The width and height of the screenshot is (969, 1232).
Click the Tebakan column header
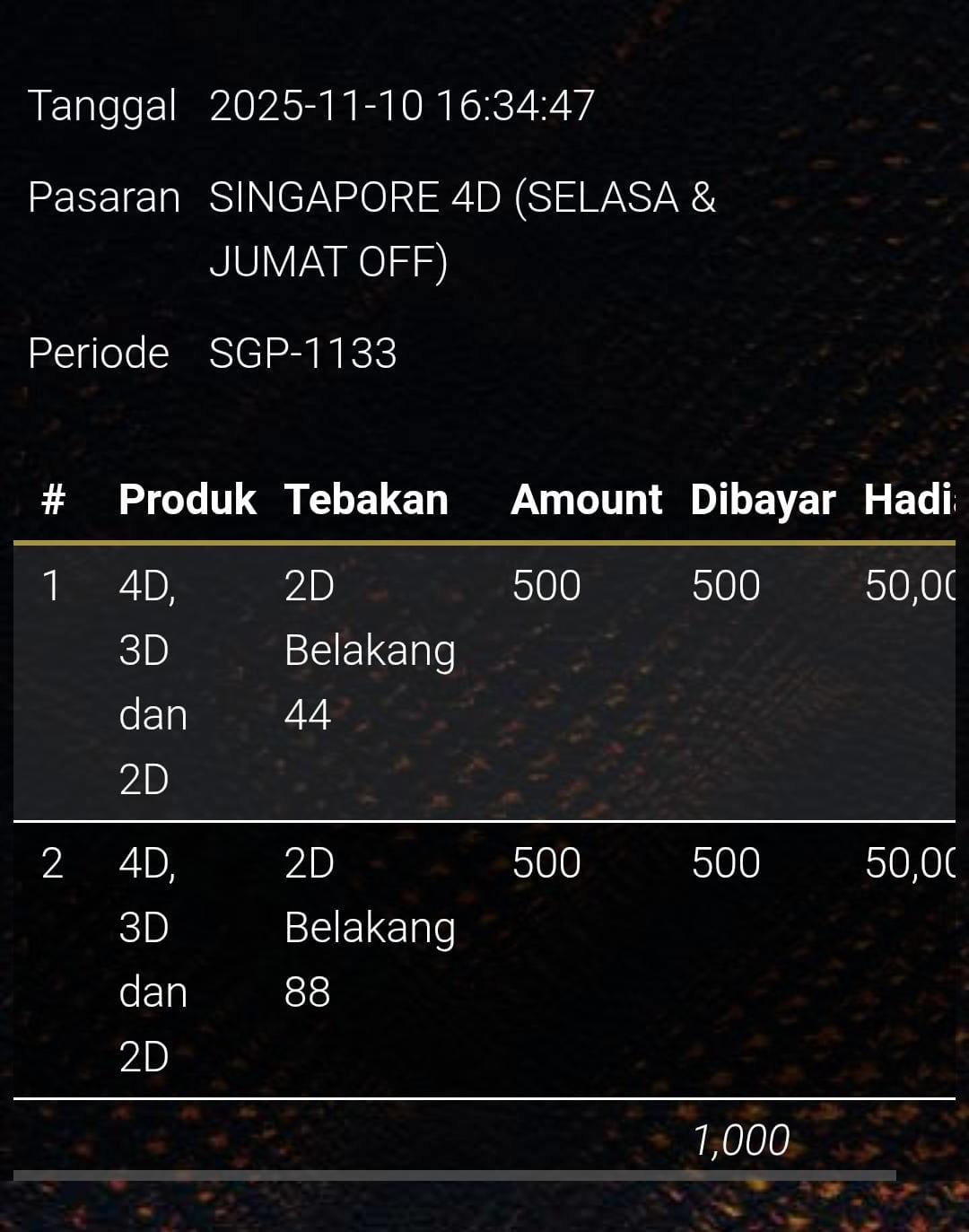366,500
